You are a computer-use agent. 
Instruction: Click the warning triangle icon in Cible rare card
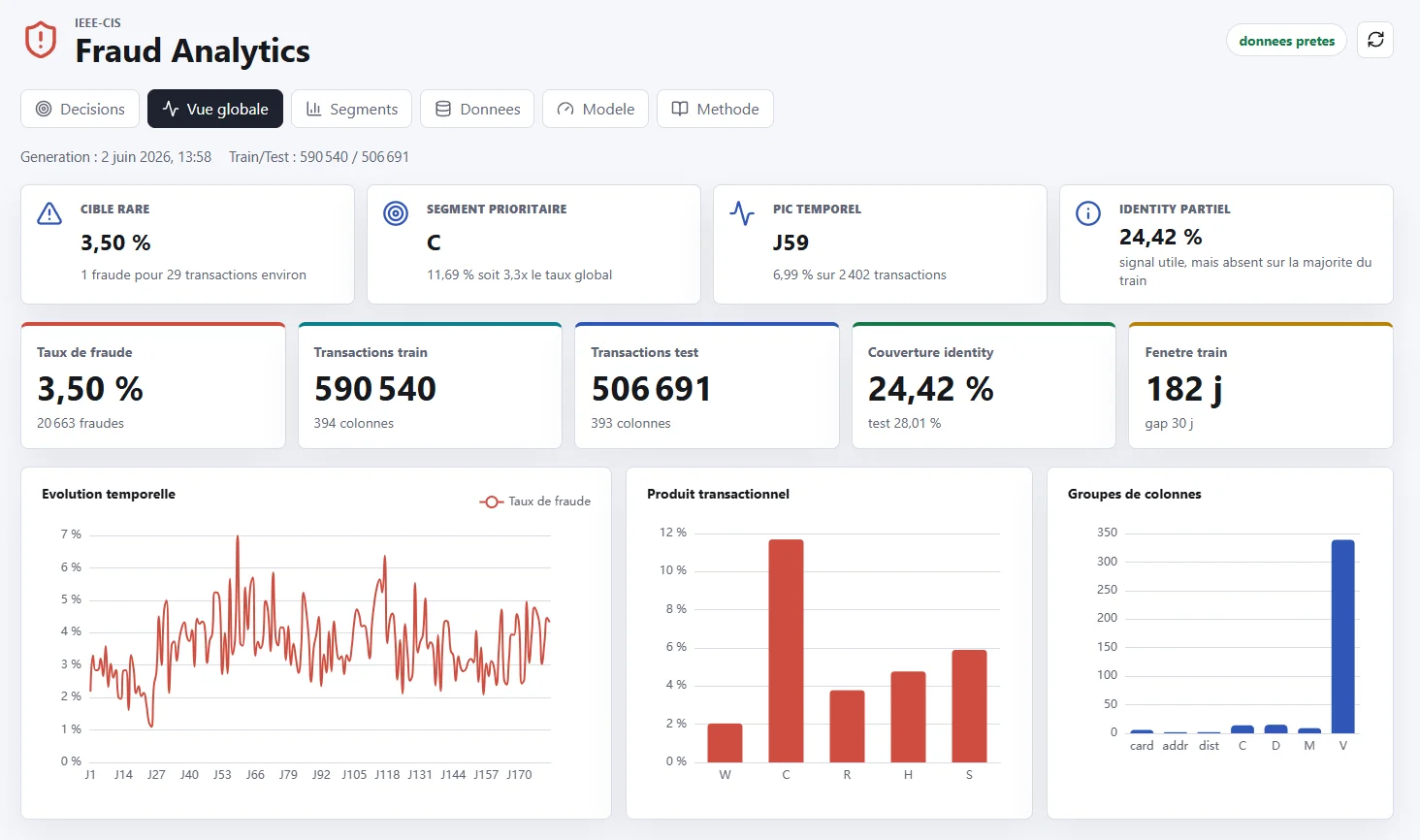[x=49, y=213]
